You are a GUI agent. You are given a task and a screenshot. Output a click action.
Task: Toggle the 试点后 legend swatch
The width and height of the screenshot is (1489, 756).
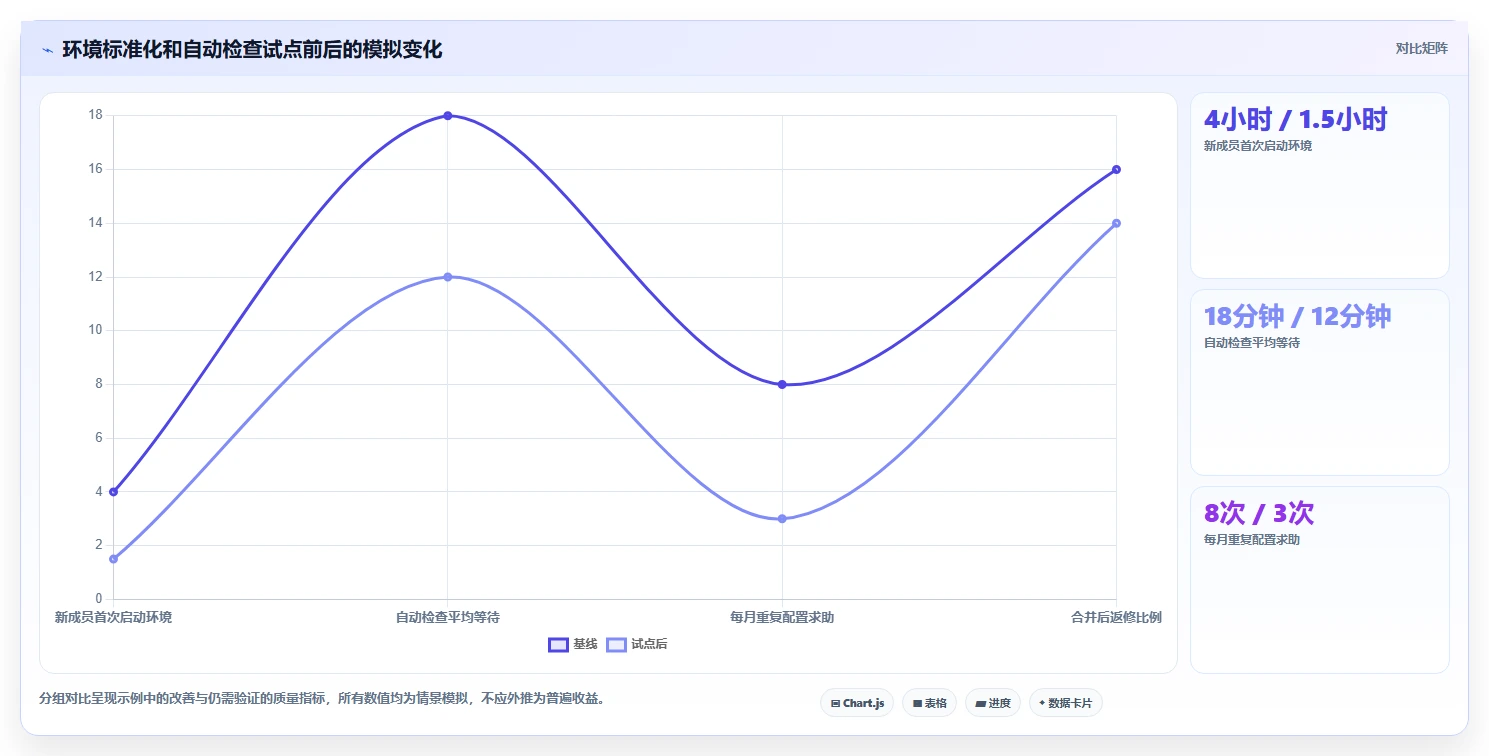pos(616,645)
